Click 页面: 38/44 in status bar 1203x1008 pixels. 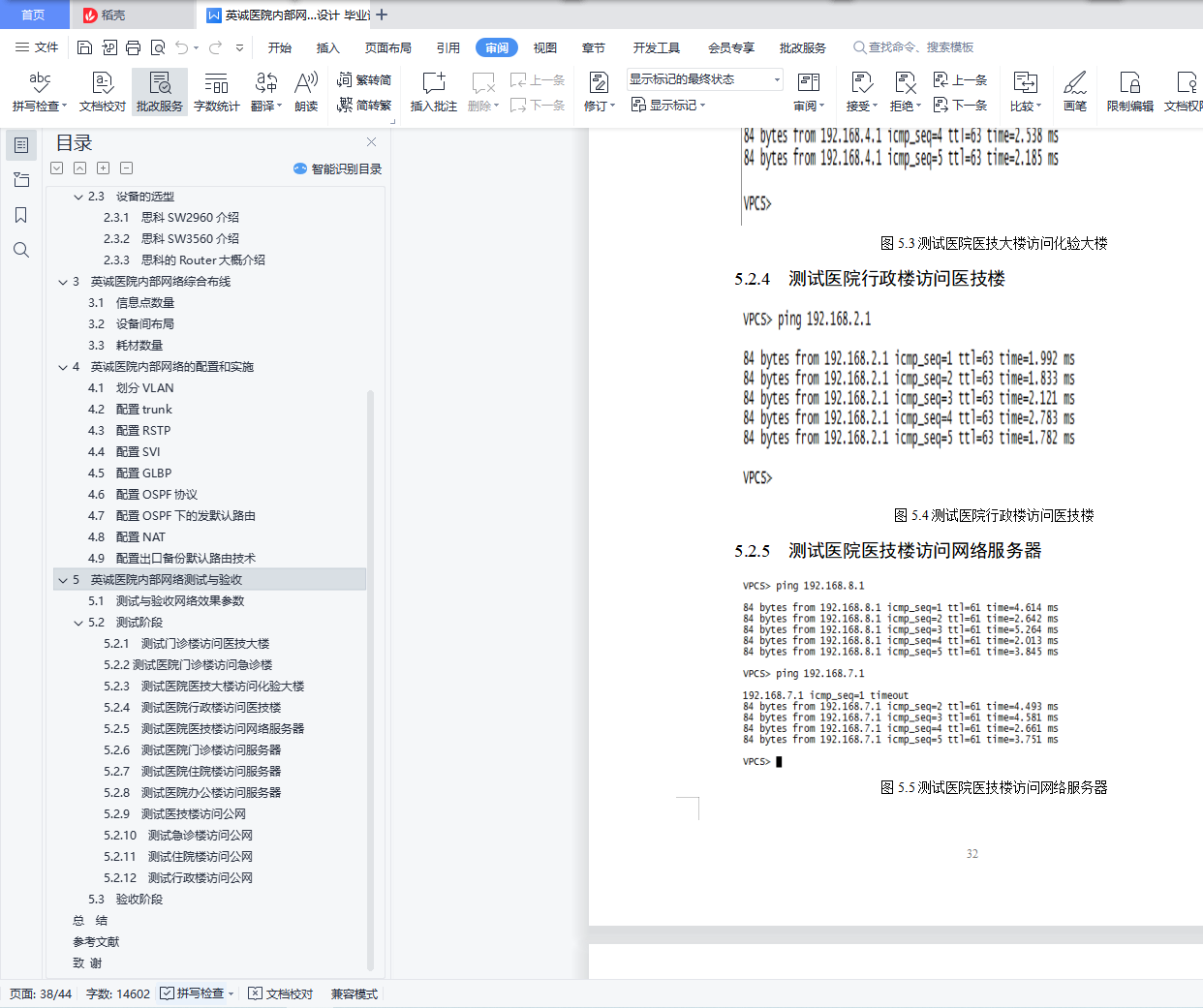41,993
